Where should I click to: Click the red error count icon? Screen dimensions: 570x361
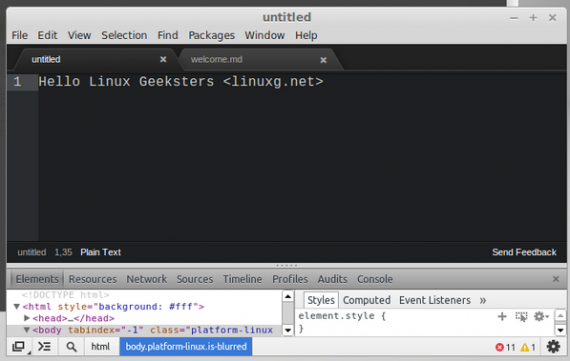pos(499,347)
